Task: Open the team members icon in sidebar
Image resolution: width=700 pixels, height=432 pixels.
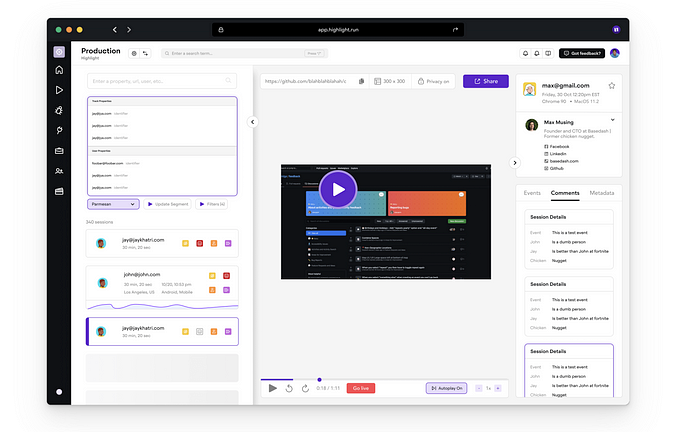Action: (x=59, y=171)
